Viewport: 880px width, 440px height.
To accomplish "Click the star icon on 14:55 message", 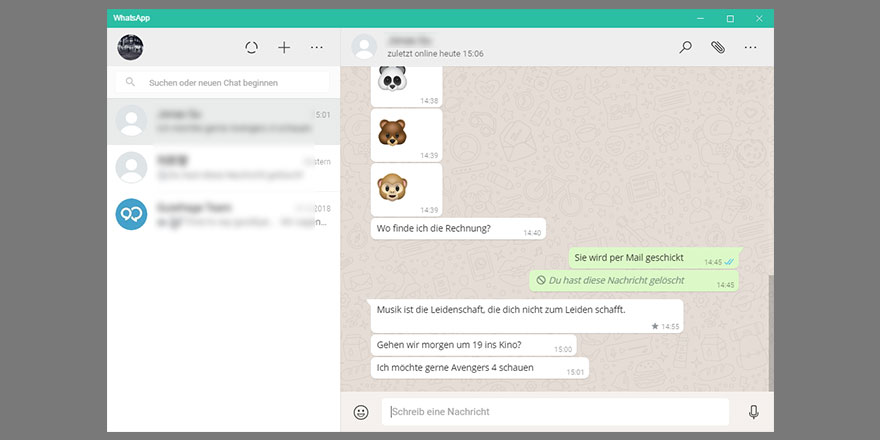I will [x=654, y=326].
